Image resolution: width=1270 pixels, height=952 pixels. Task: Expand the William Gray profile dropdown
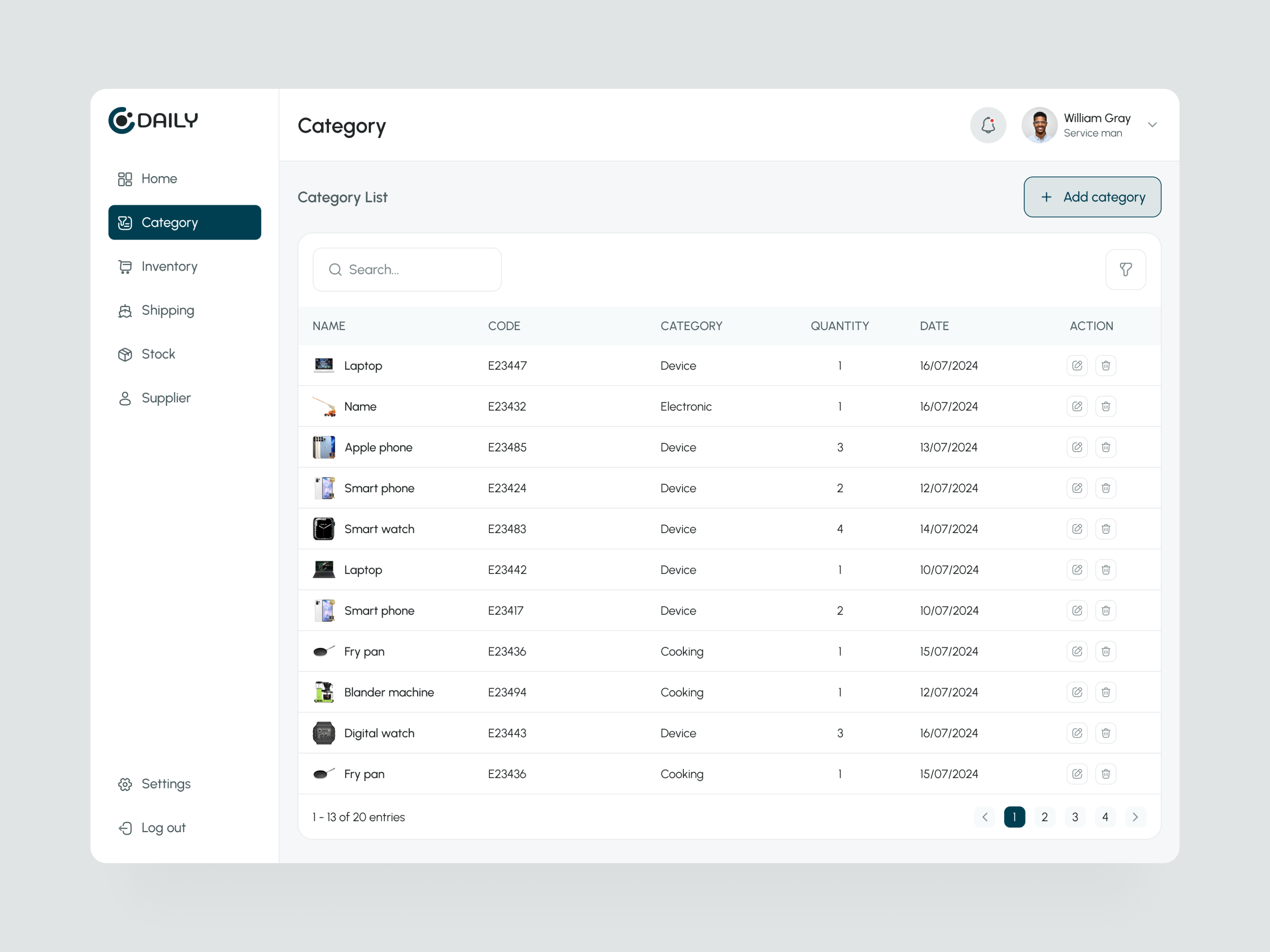[1152, 125]
